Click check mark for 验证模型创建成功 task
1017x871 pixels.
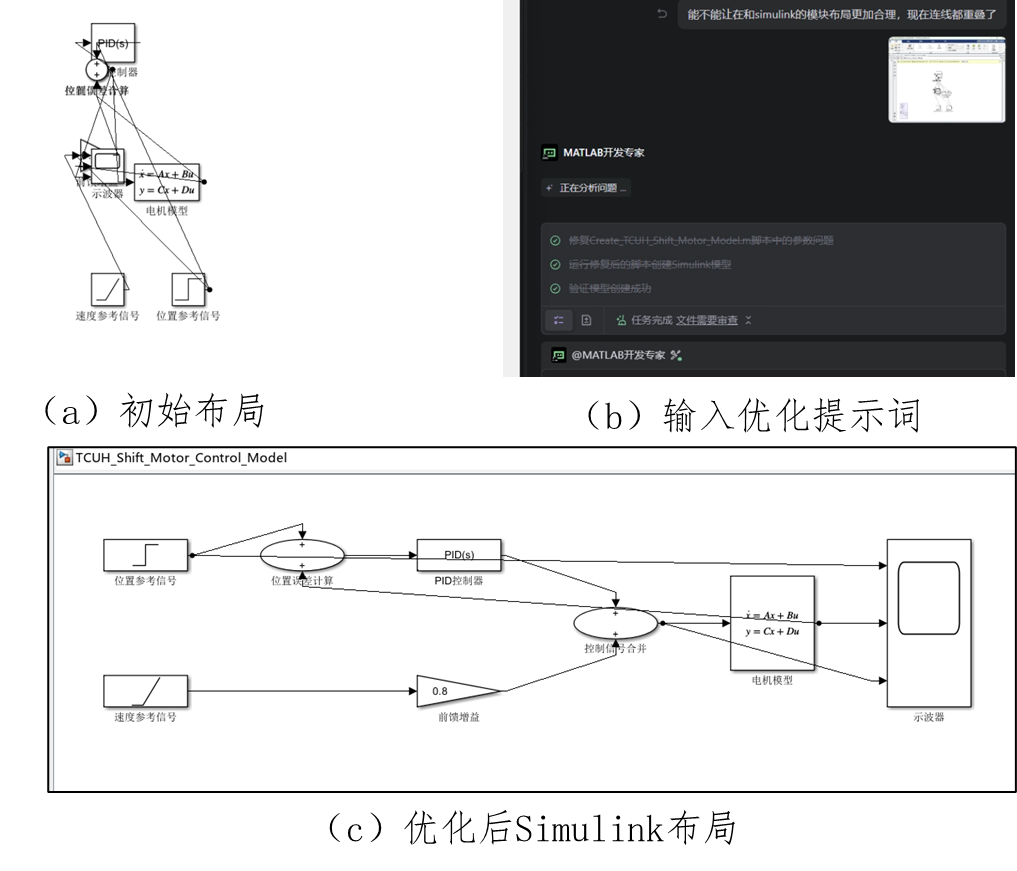point(555,289)
